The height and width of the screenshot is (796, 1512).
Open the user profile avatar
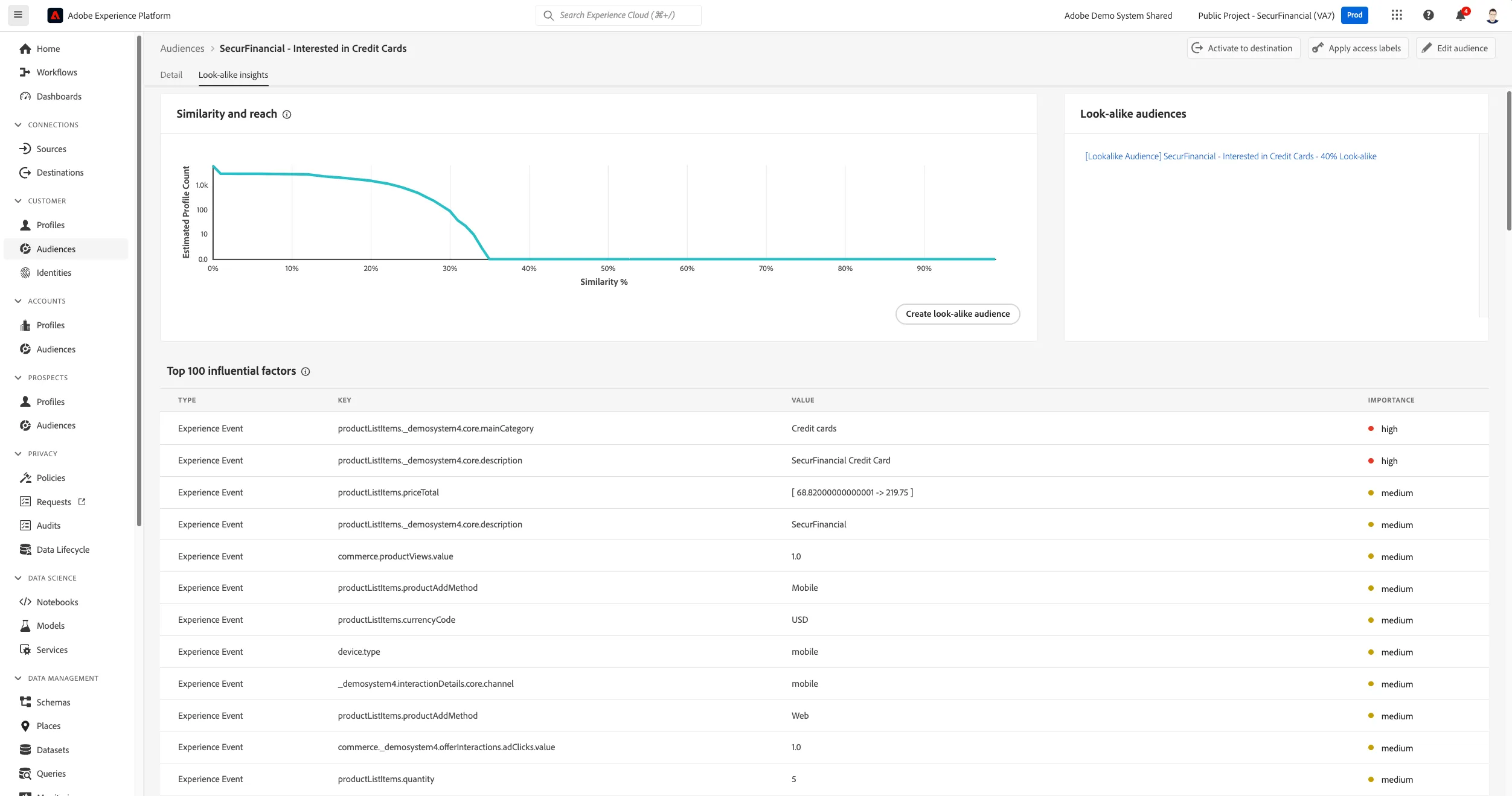pyautogui.click(x=1493, y=15)
